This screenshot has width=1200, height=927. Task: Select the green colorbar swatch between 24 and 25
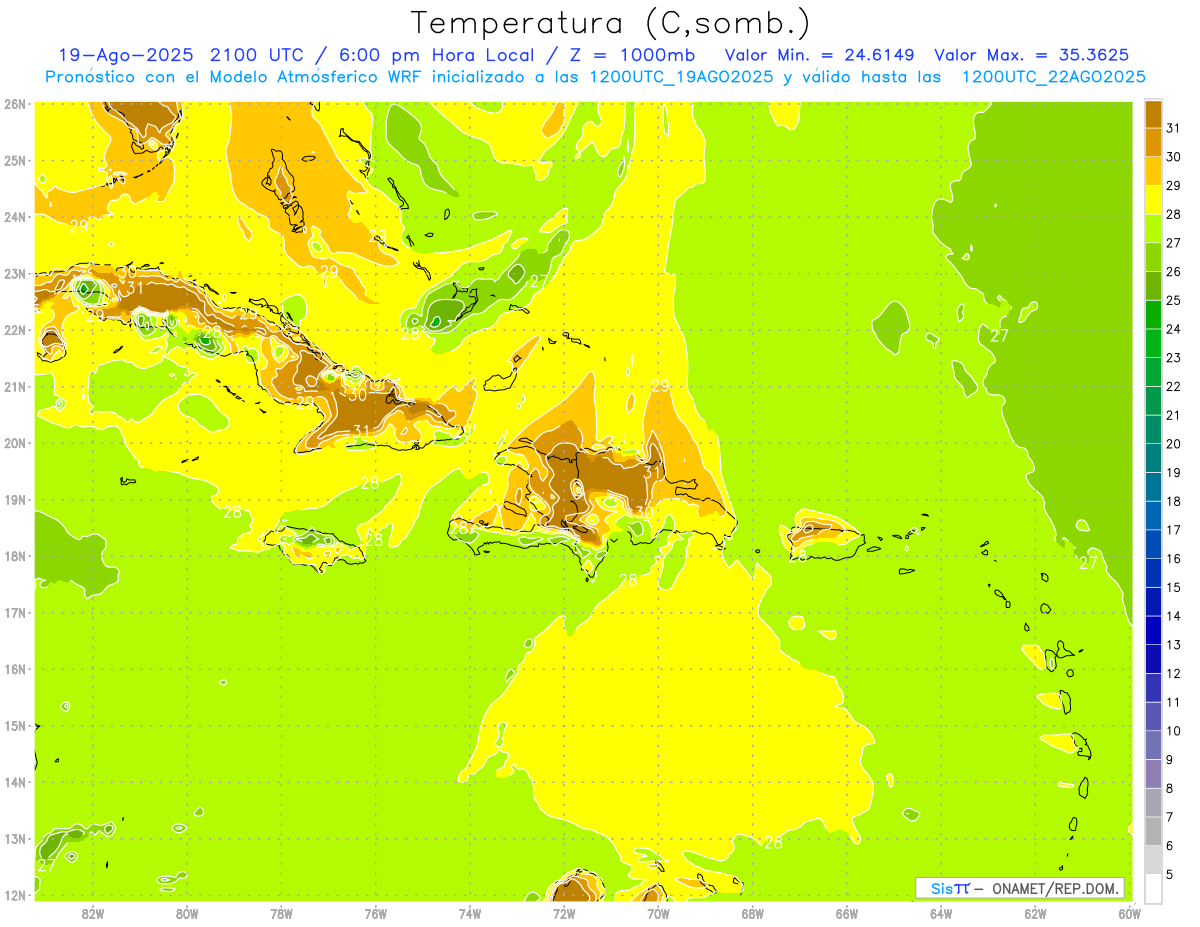pos(1153,315)
